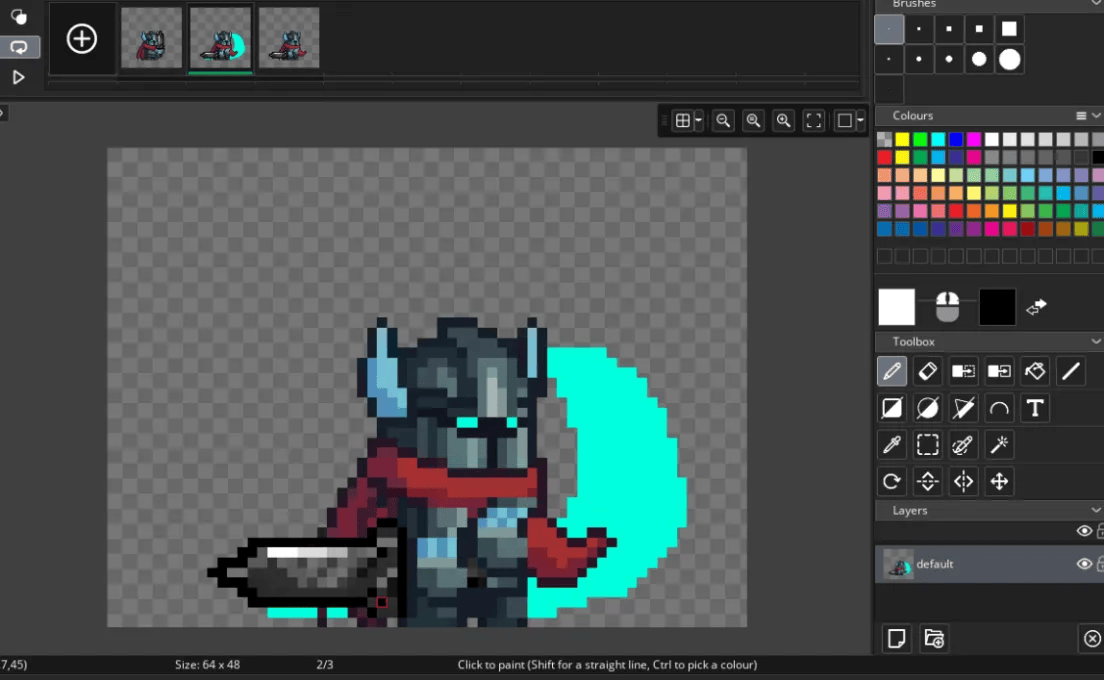Select the Line drawing tool
The height and width of the screenshot is (680, 1104).
point(1070,371)
